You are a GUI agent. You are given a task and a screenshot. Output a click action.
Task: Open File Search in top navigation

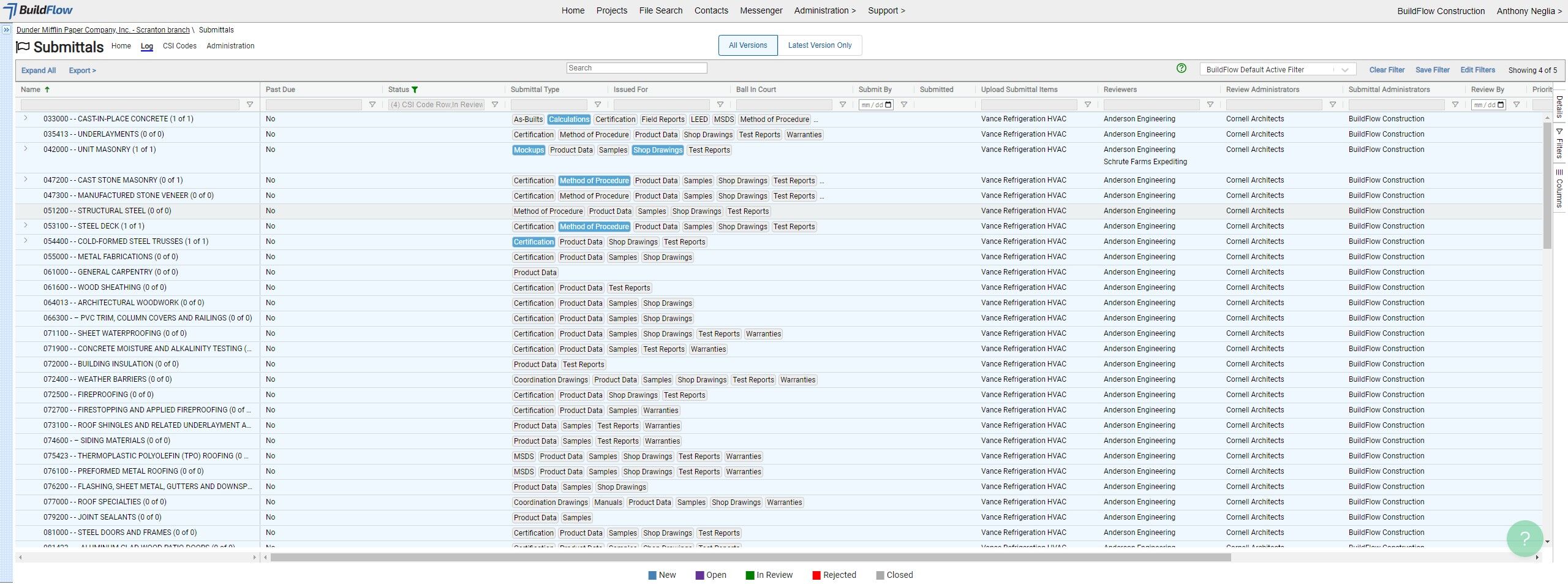click(661, 10)
